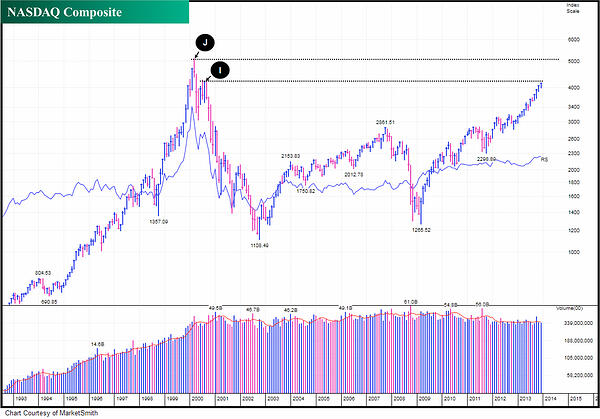Click the NASDAQ Composite chart title
The width and height of the screenshot is (600, 419).
coord(64,12)
